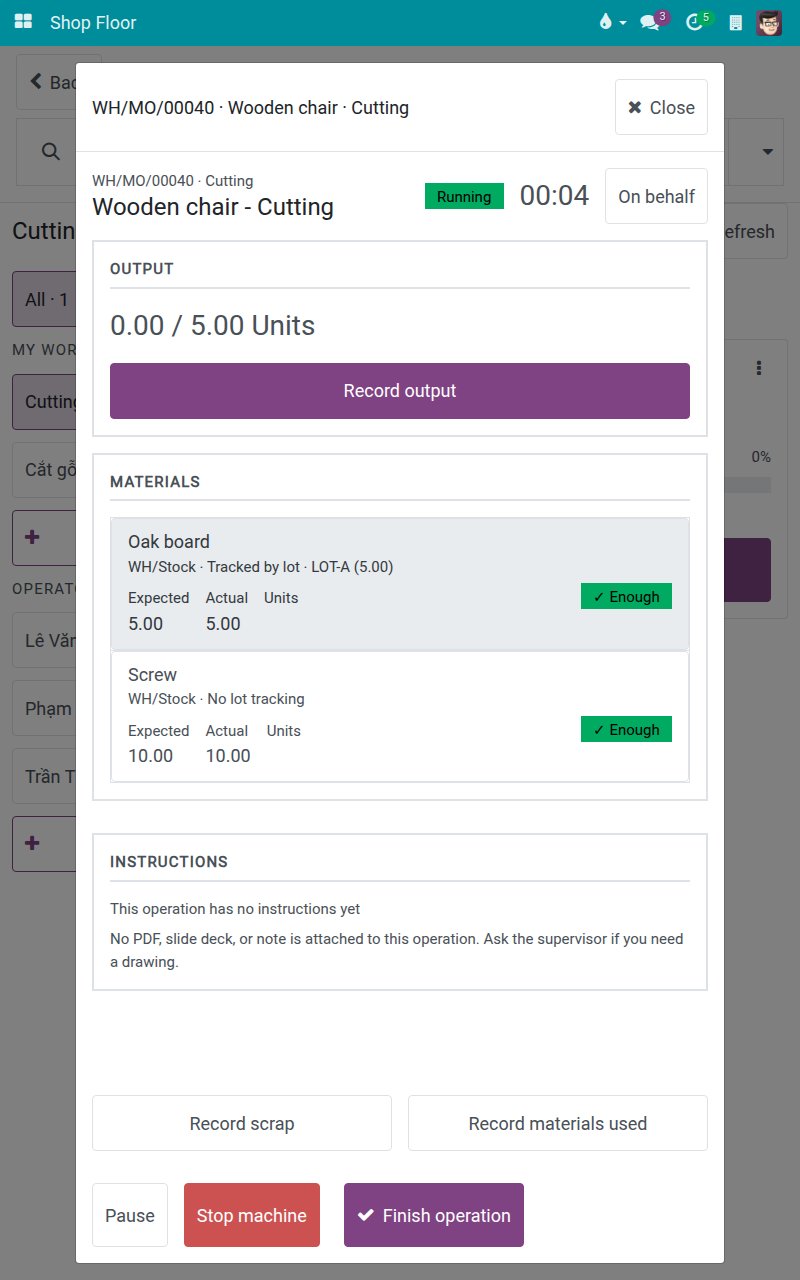
Task: Open the droplet debug icon menu
Action: pos(605,22)
